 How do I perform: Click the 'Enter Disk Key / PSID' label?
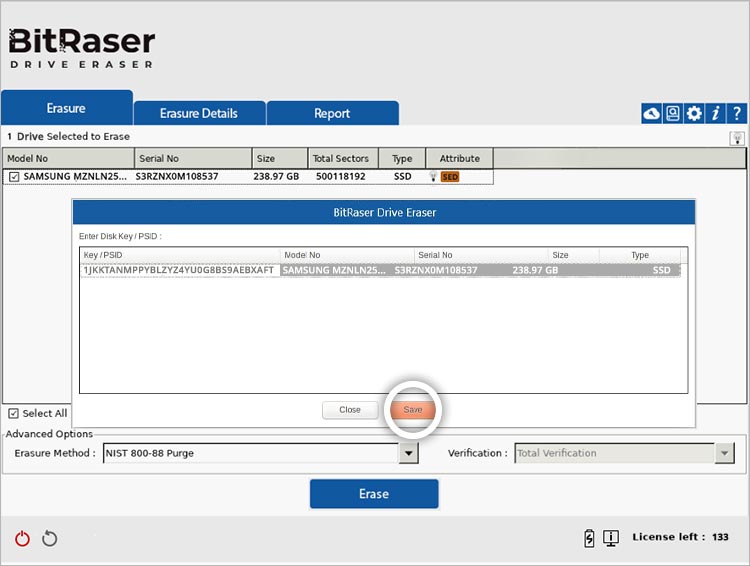click(120, 236)
